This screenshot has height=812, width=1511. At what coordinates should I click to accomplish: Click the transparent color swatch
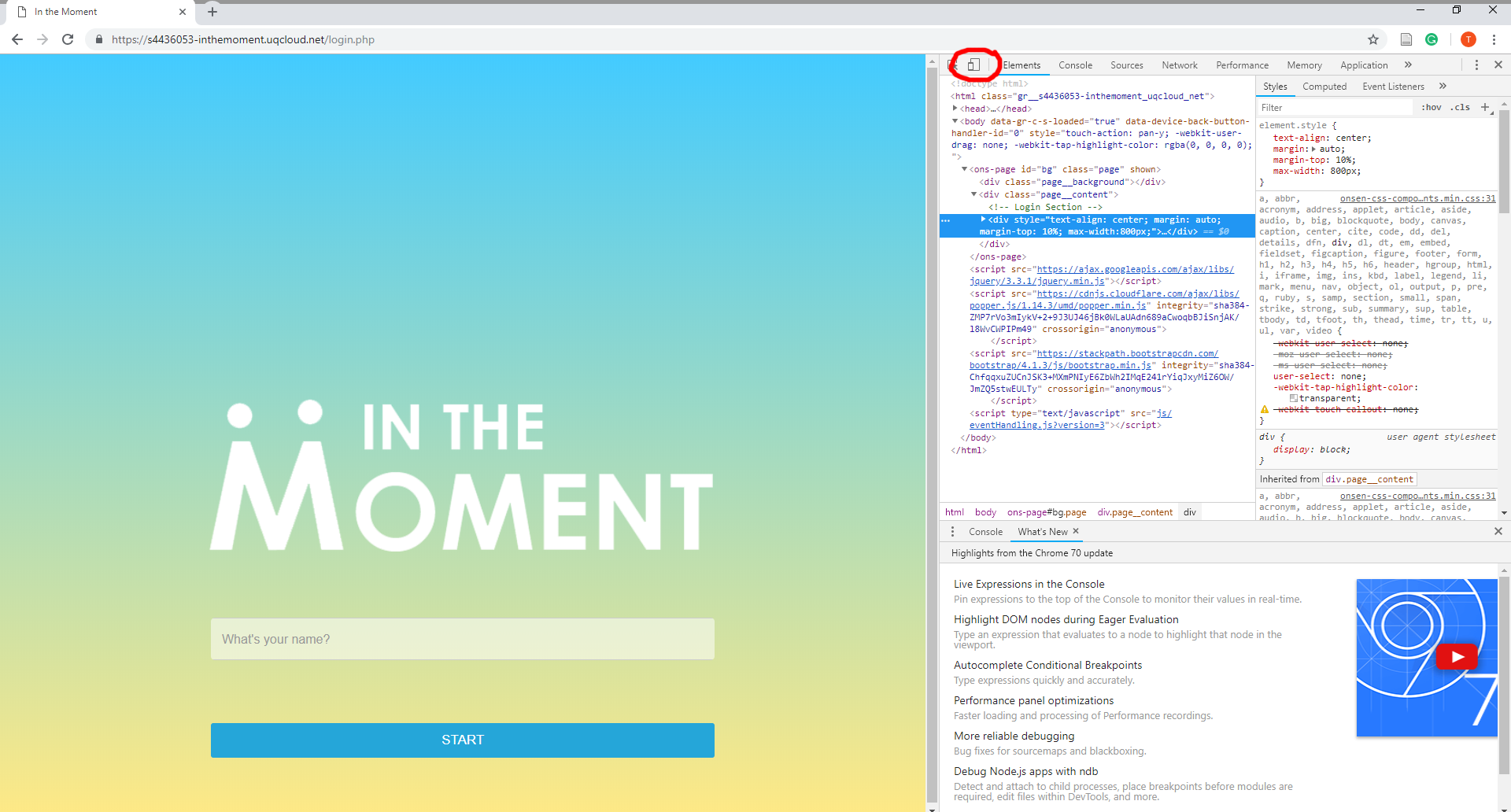[x=1294, y=398]
